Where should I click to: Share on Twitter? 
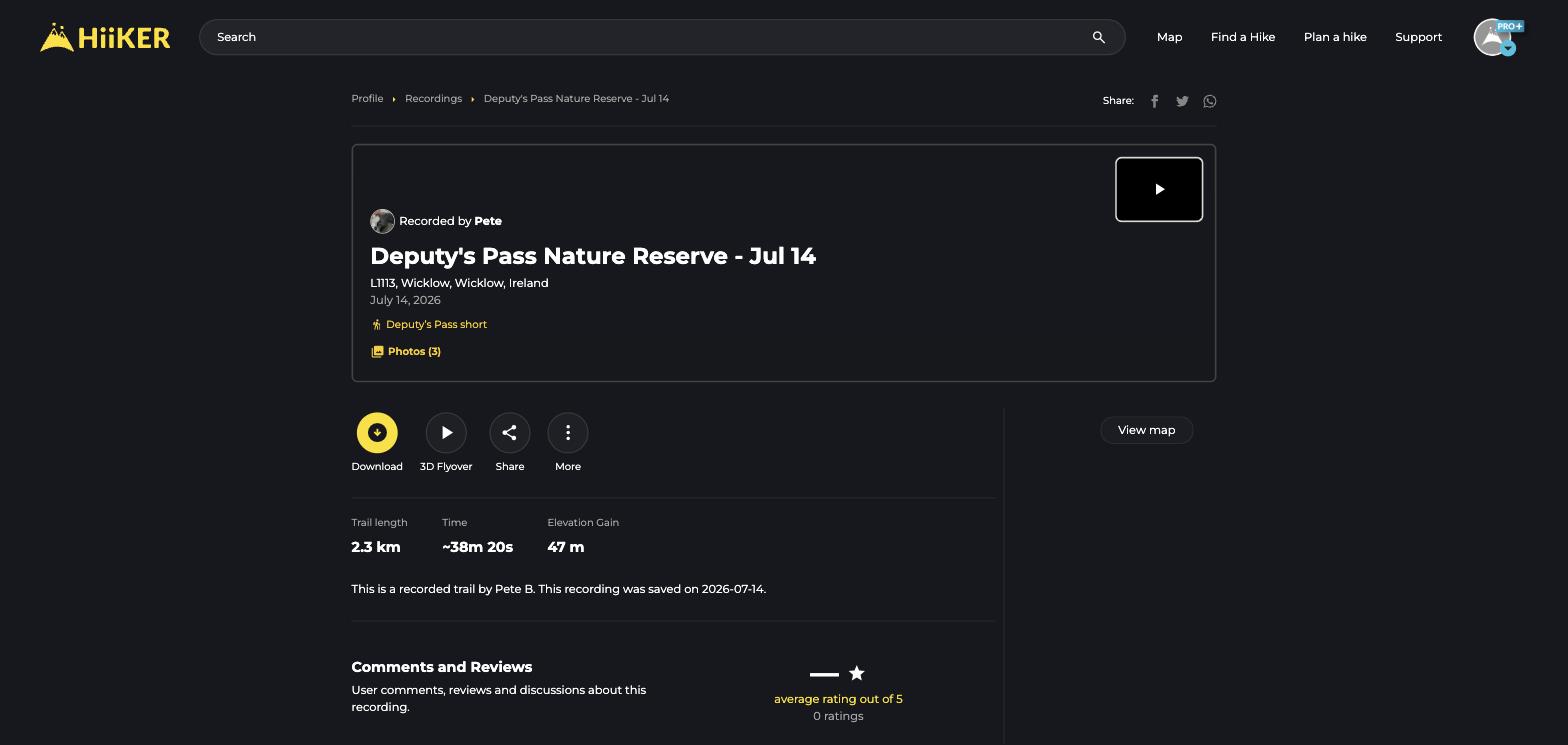[x=1182, y=101]
